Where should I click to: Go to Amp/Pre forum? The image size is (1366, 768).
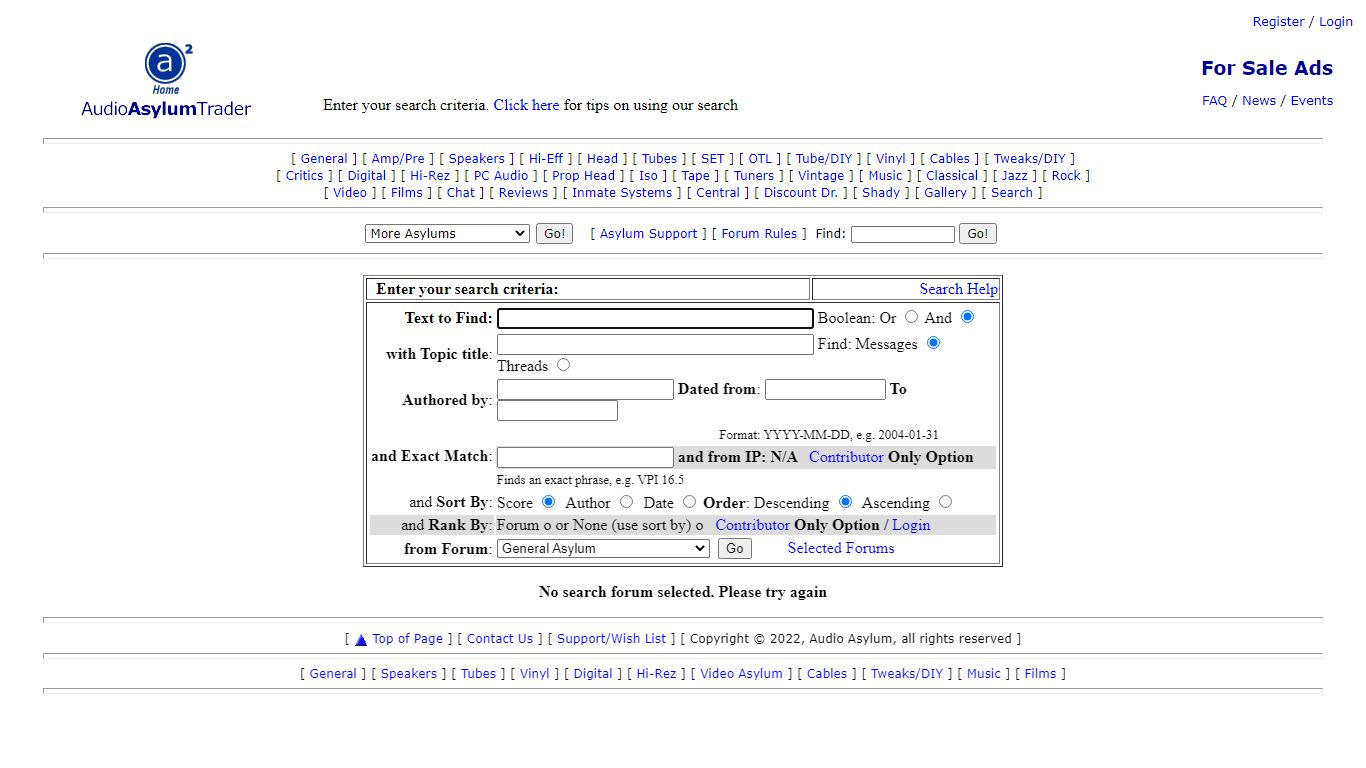tap(398, 158)
